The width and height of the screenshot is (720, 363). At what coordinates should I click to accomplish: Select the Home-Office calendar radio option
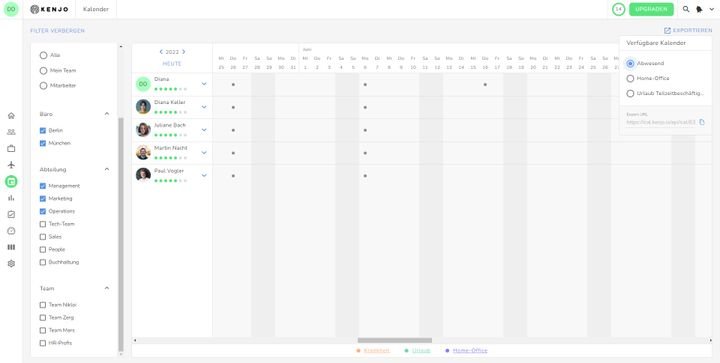coord(630,78)
